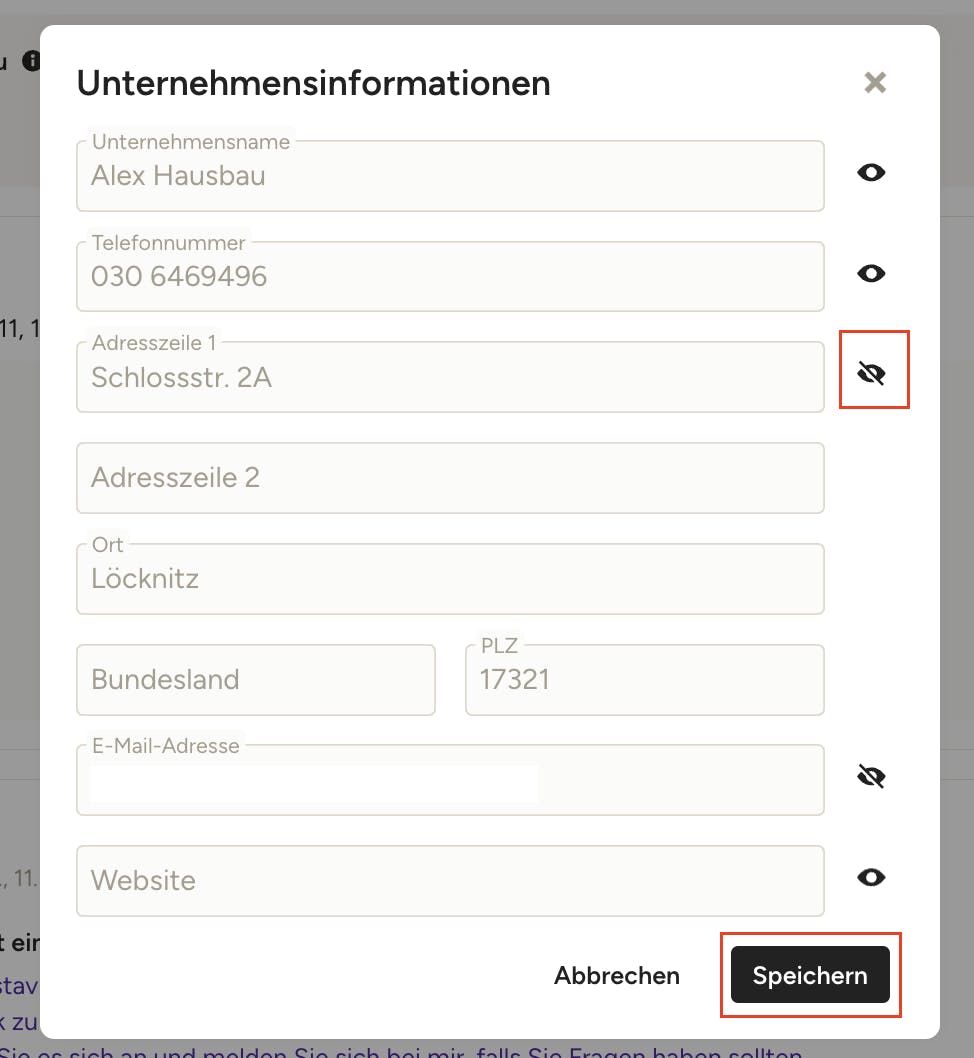Focus the Ort field containing Löcknitz
The height and width of the screenshot is (1058, 974).
pos(450,579)
